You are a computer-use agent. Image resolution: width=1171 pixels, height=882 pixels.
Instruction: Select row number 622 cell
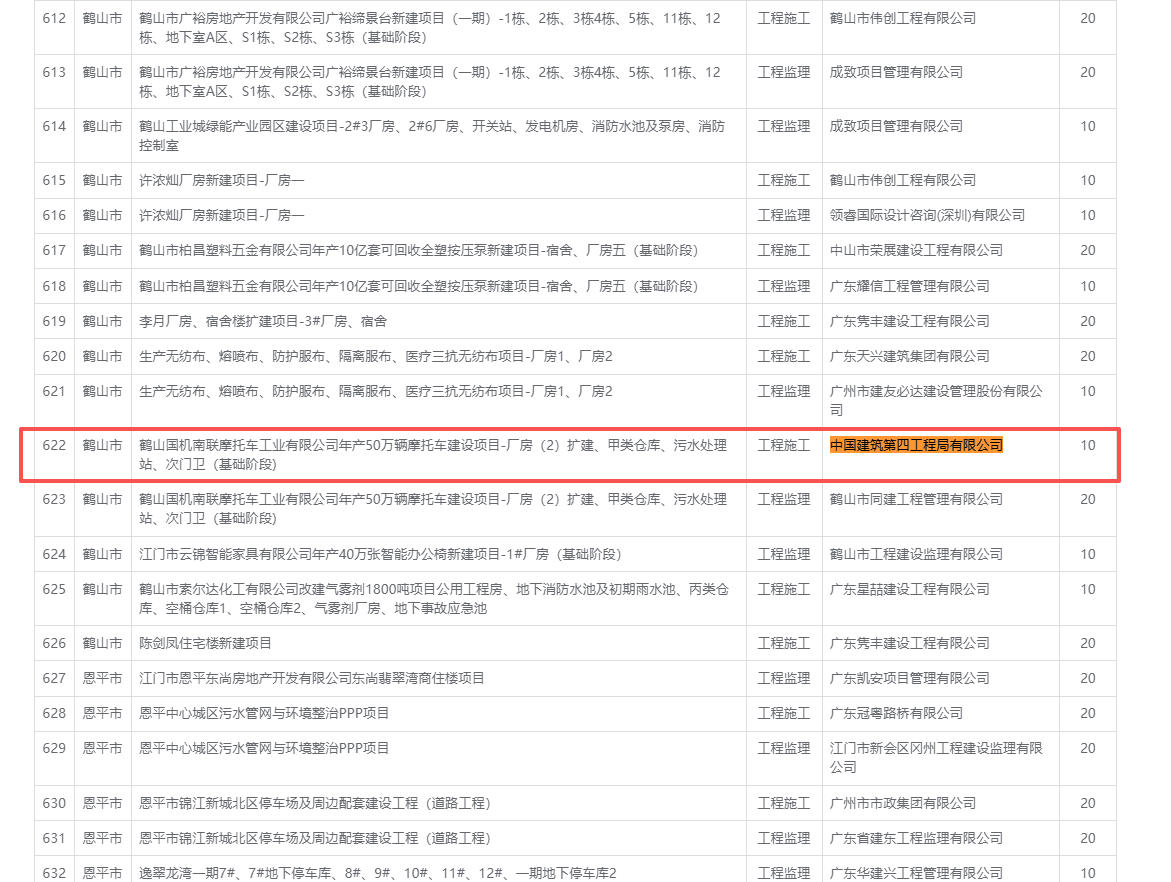tap(54, 445)
